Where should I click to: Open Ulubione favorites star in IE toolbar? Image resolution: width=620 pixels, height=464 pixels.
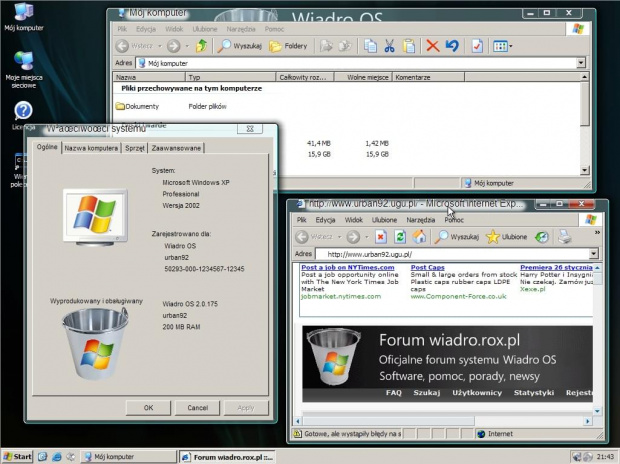[507, 237]
